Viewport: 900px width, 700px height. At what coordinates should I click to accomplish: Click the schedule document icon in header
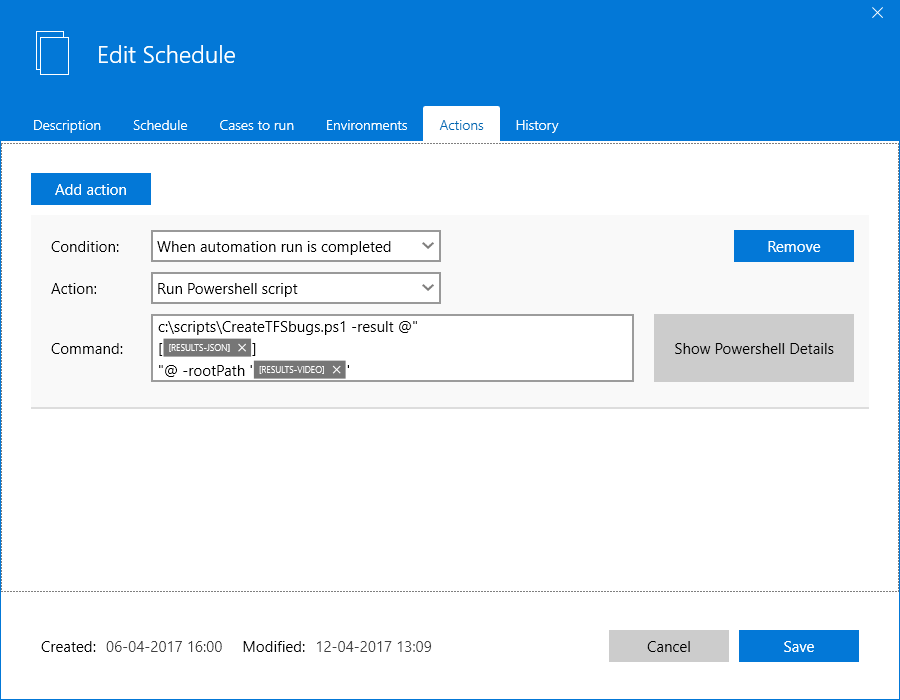click(52, 53)
